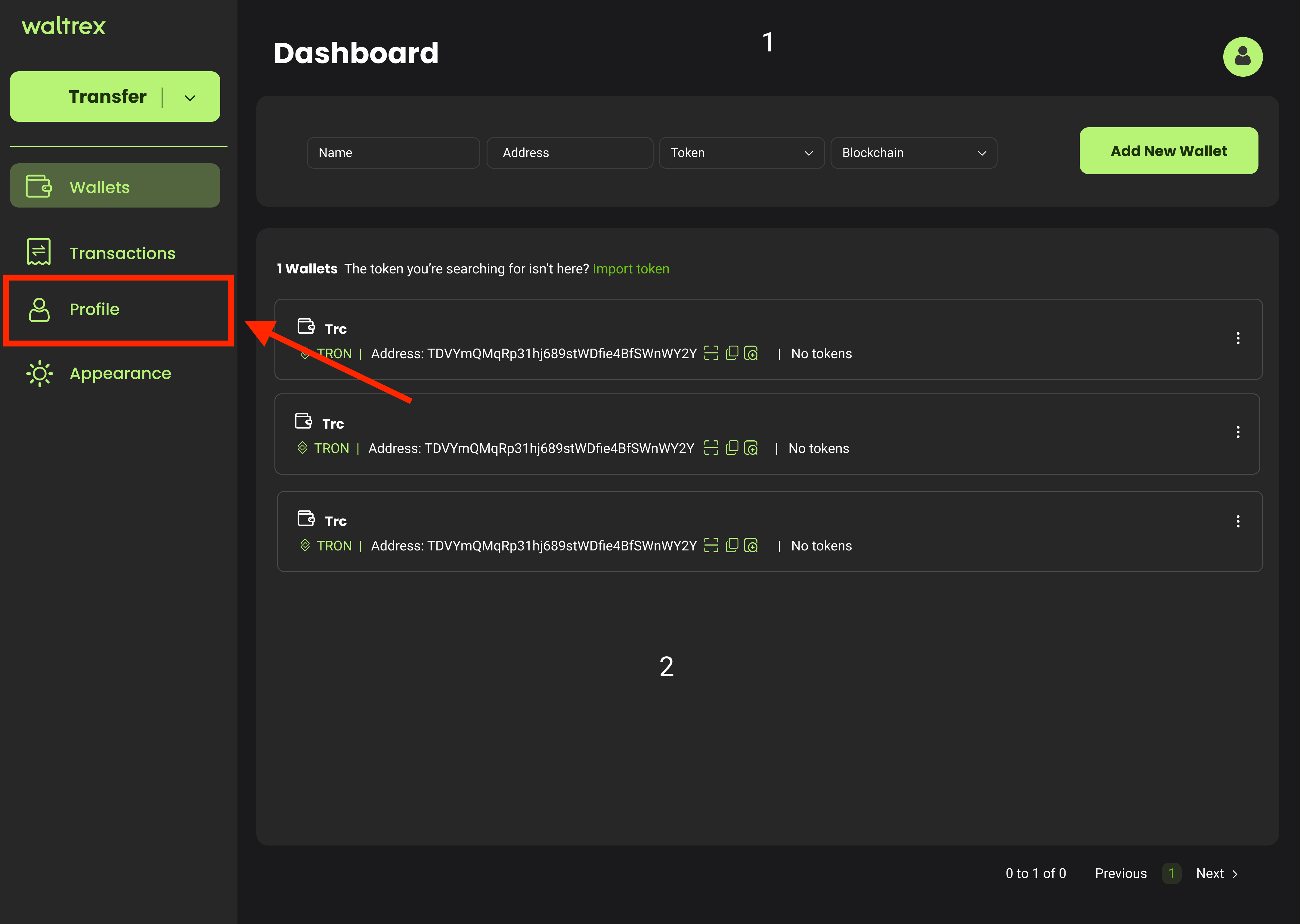1300x924 pixels.
Task: Click the Appearance sun icon
Action: [39, 374]
